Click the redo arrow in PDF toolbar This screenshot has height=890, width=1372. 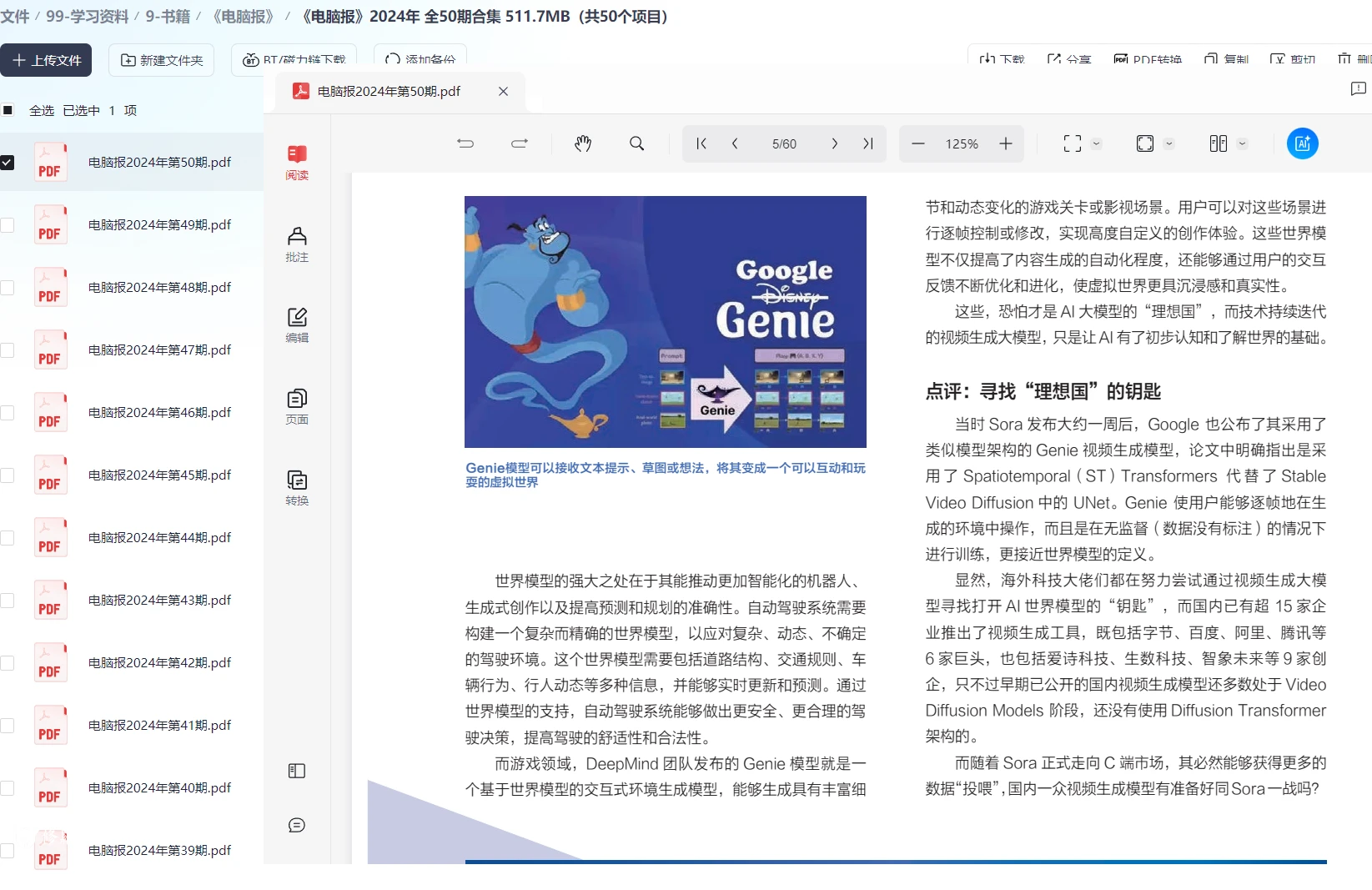[520, 143]
